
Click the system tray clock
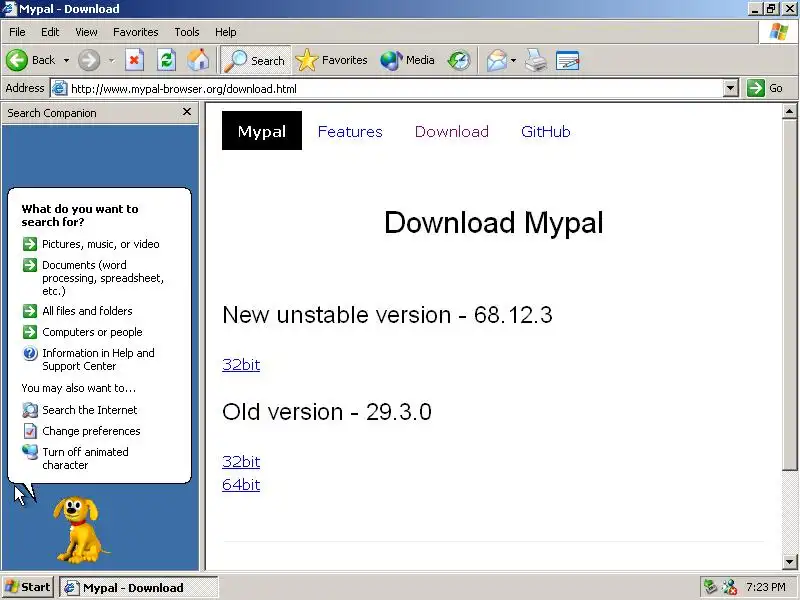point(765,587)
